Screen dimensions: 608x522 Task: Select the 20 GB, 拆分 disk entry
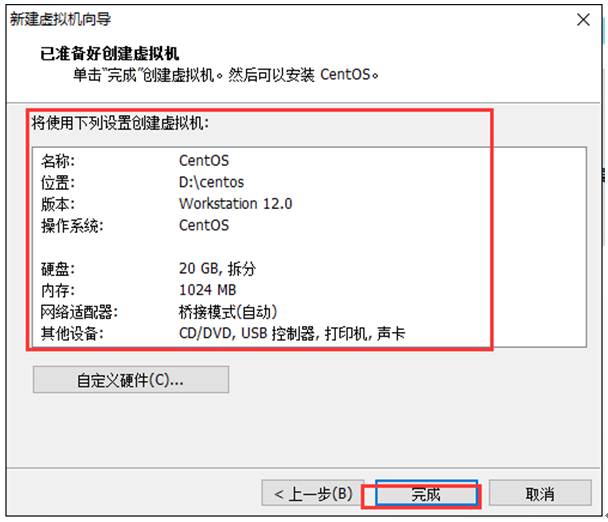pyautogui.click(x=217, y=268)
